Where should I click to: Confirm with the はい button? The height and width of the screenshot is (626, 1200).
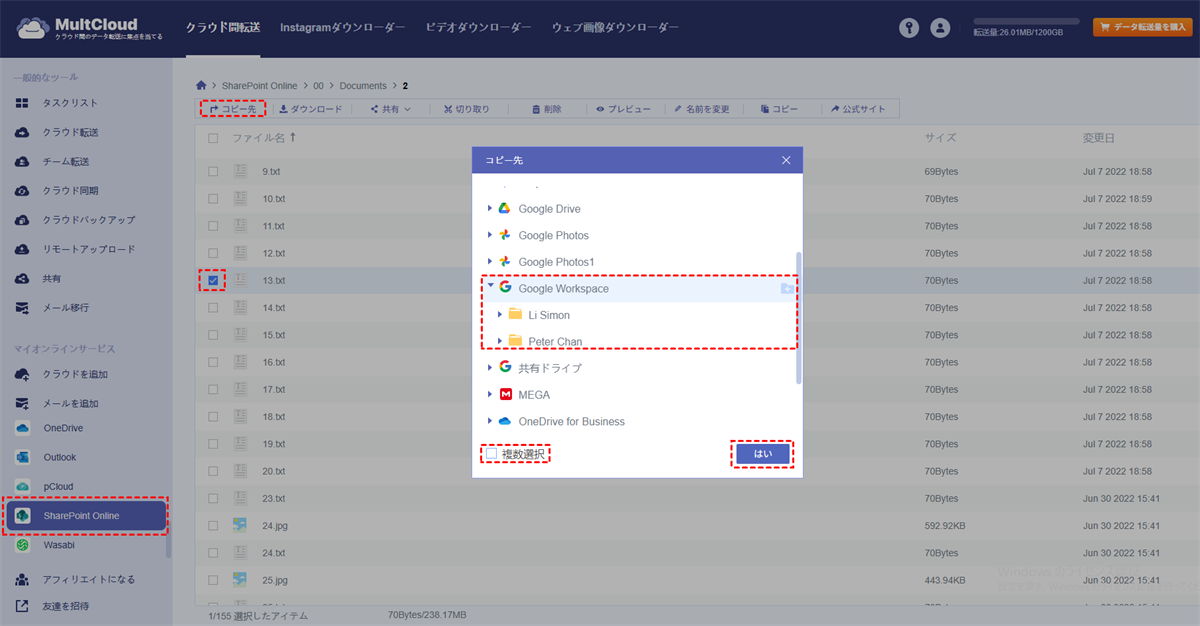[x=762, y=453]
